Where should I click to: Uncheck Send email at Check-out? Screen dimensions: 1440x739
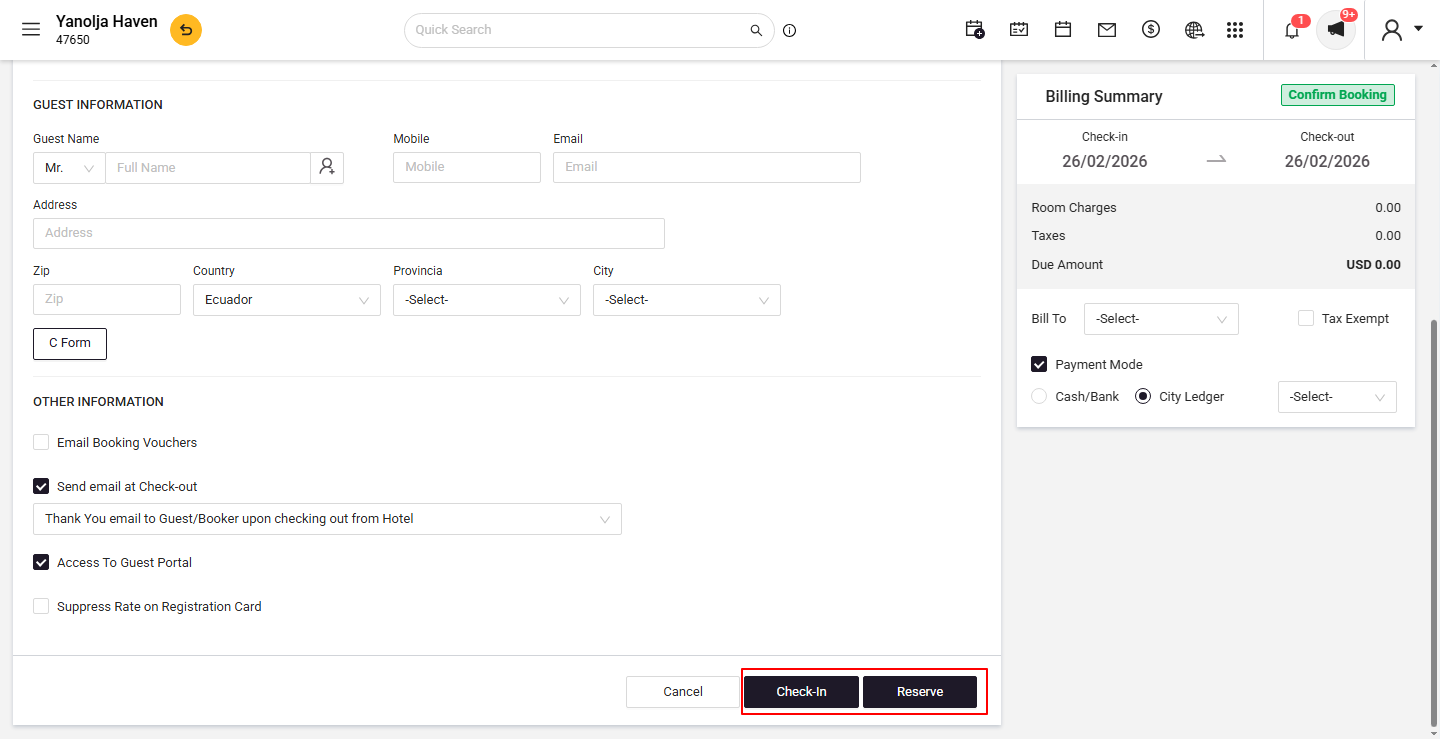(x=41, y=486)
